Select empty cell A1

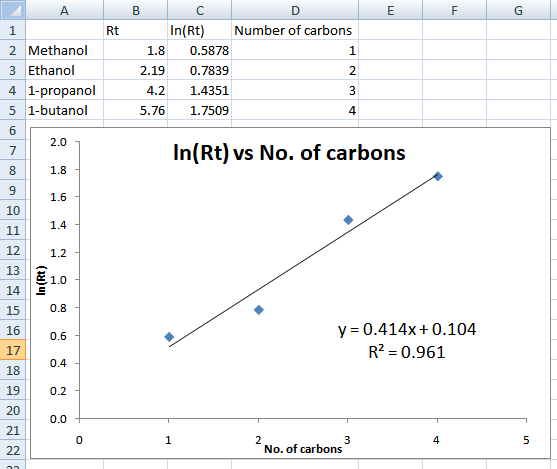(64, 30)
